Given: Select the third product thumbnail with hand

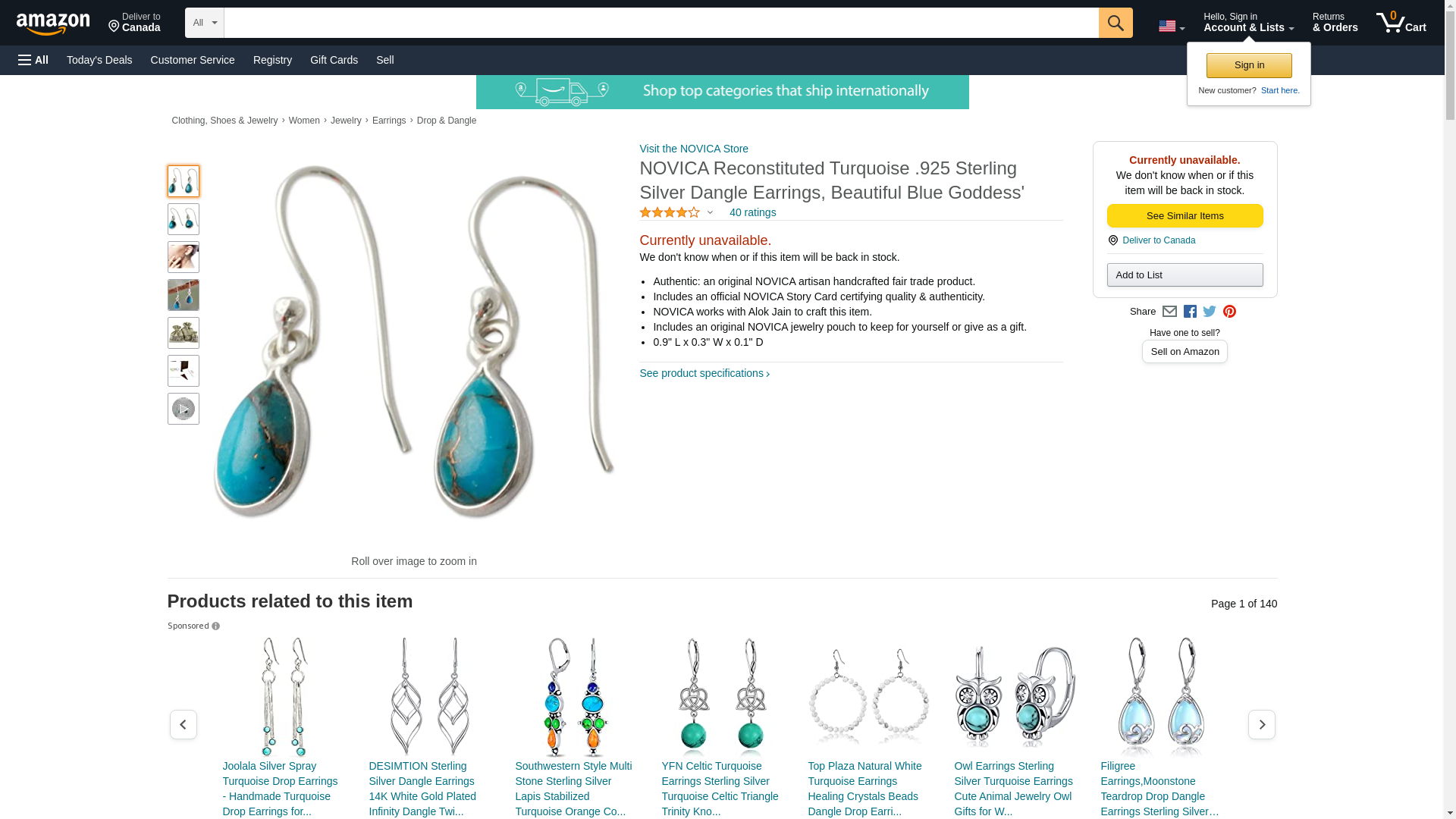Looking at the screenshot, I should click(x=184, y=257).
